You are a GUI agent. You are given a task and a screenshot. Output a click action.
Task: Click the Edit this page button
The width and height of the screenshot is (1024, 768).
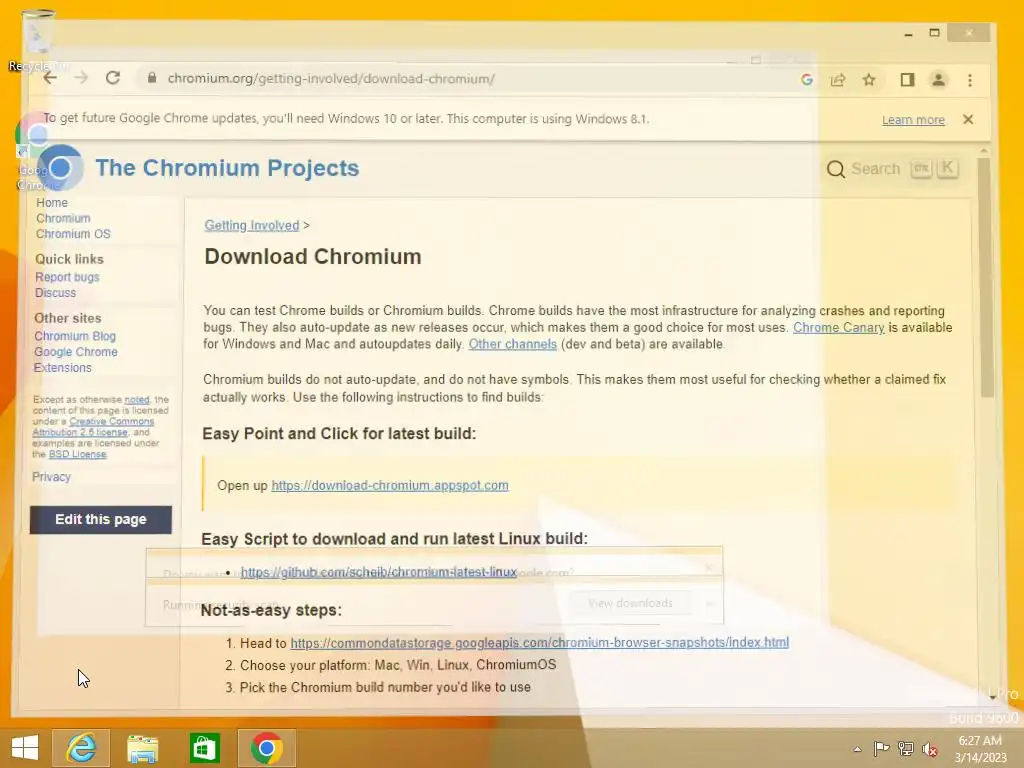click(101, 520)
